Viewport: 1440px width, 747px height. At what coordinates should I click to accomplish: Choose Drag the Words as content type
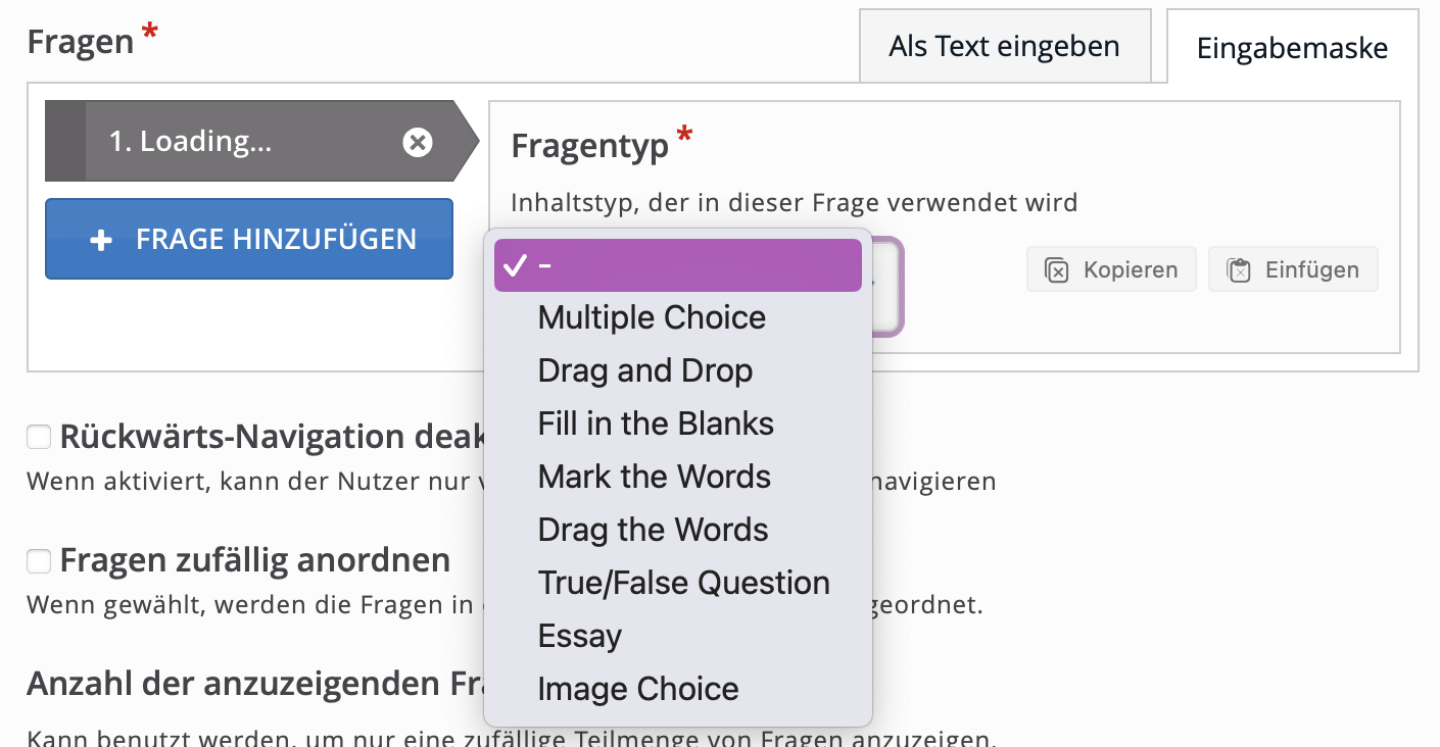click(652, 529)
